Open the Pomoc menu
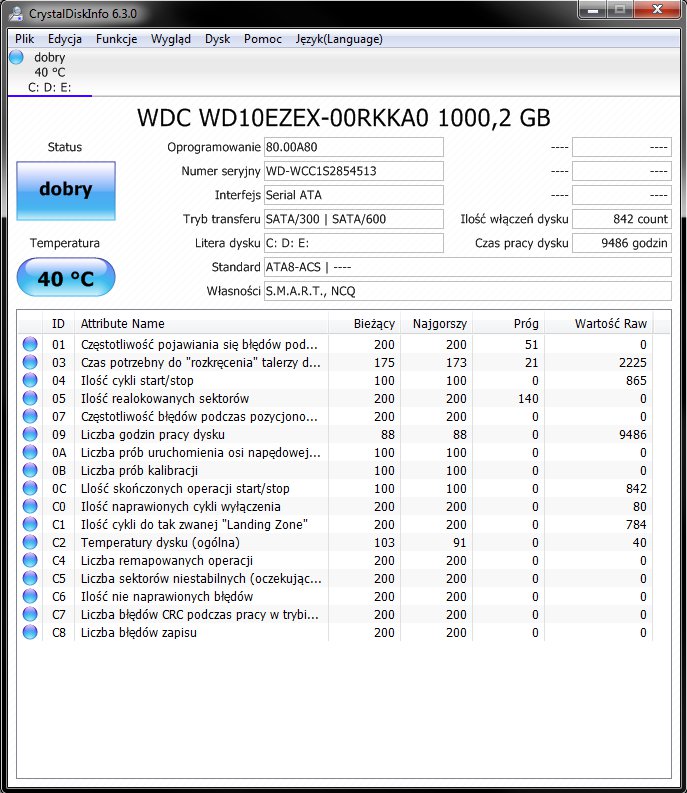 [x=263, y=39]
